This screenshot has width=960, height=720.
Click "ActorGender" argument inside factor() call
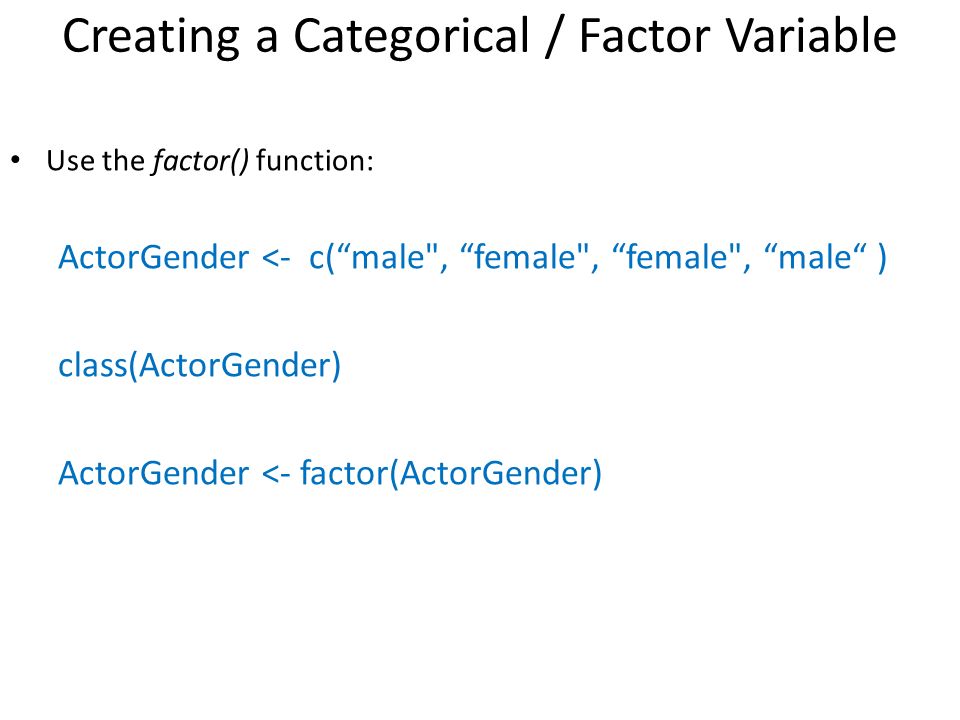pos(496,473)
